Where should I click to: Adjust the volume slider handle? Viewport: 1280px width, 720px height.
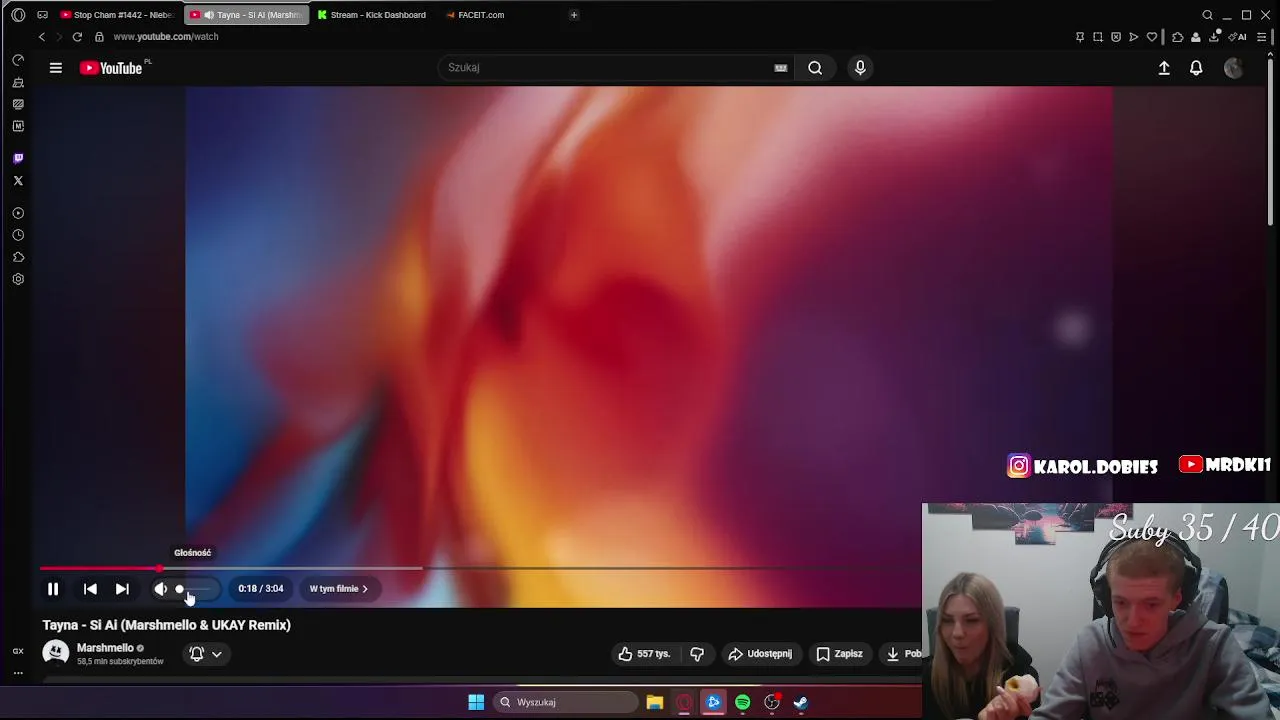click(180, 589)
